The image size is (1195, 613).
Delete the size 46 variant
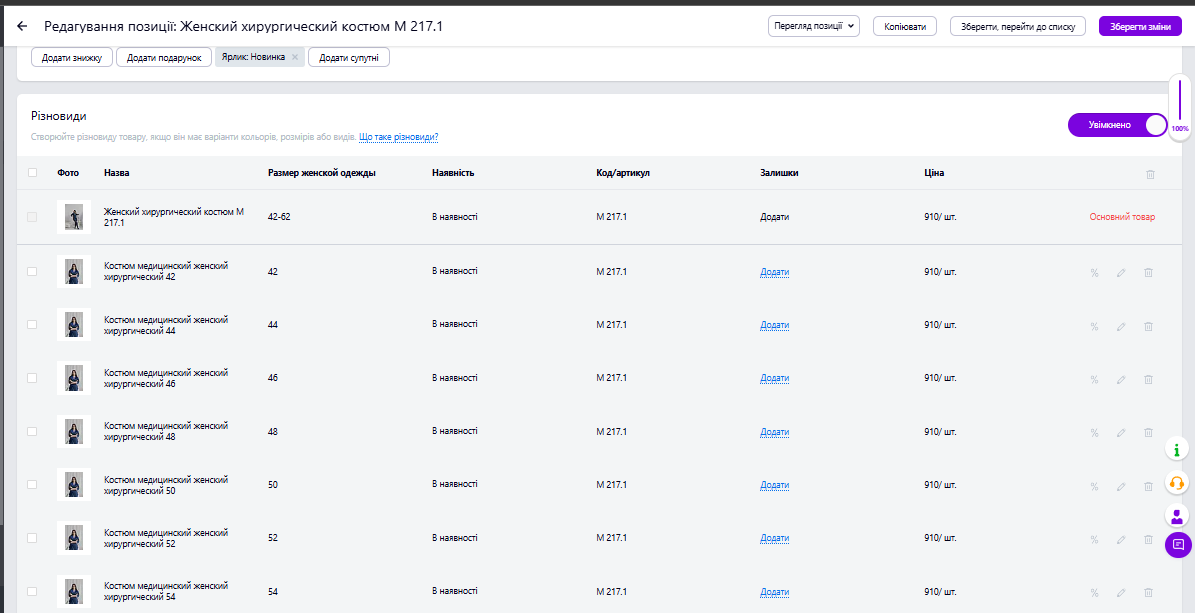[1148, 380]
